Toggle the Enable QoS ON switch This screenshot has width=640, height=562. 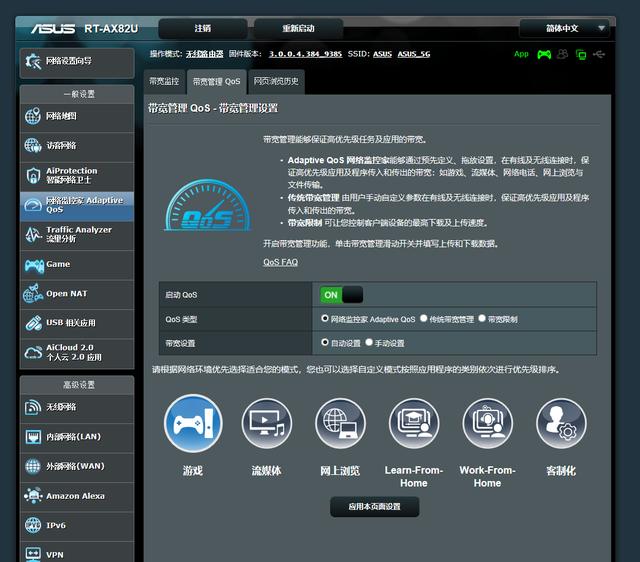pos(342,295)
